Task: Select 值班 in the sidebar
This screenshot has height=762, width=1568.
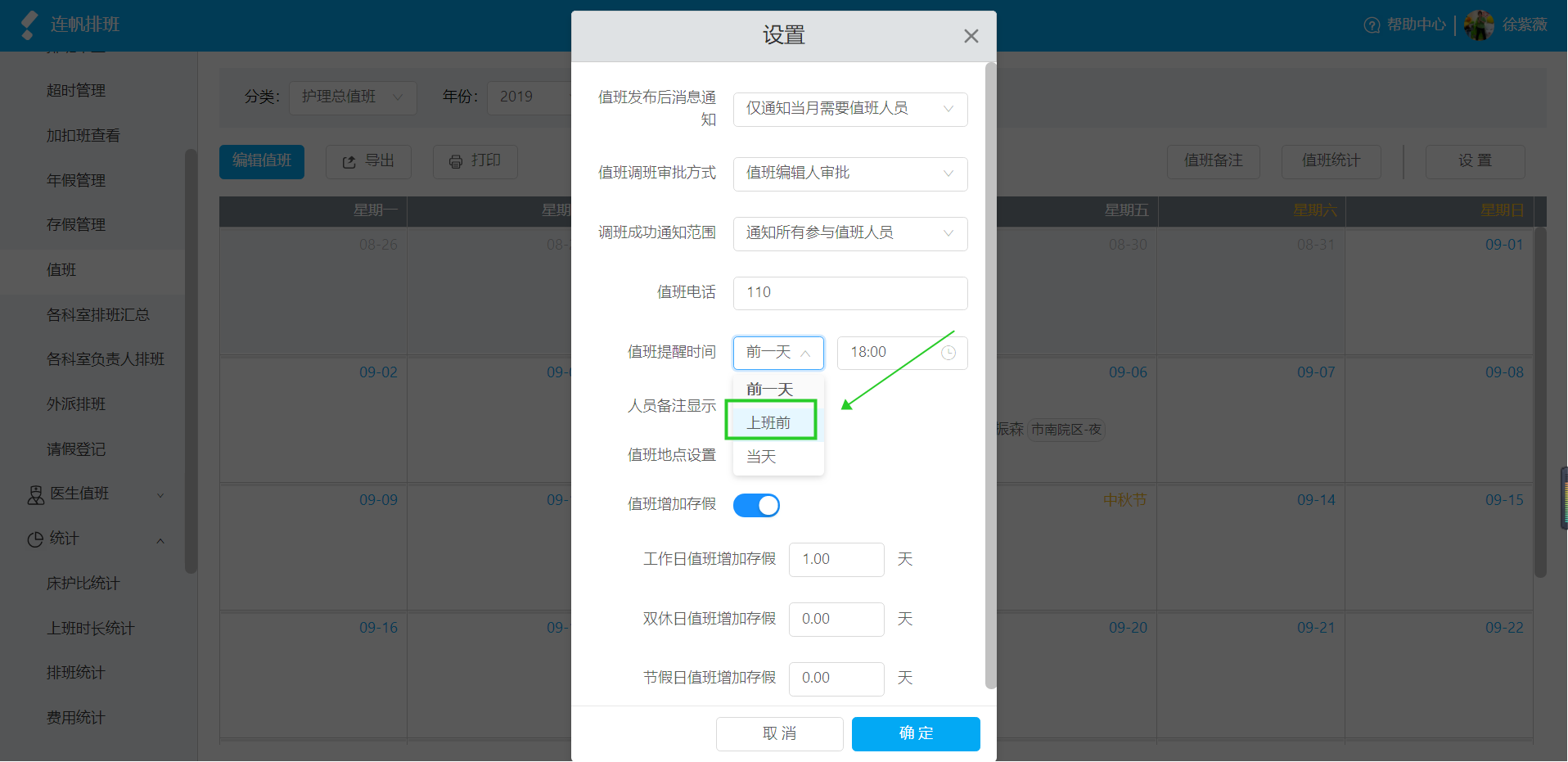Action: [x=61, y=270]
